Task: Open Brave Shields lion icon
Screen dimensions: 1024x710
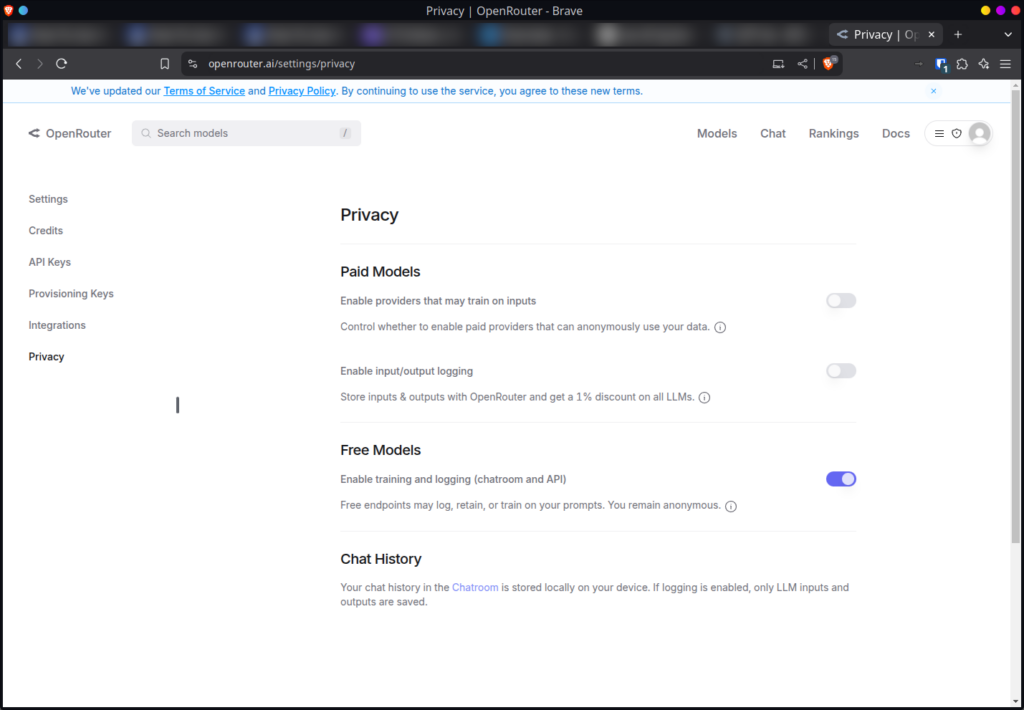Action: click(829, 63)
